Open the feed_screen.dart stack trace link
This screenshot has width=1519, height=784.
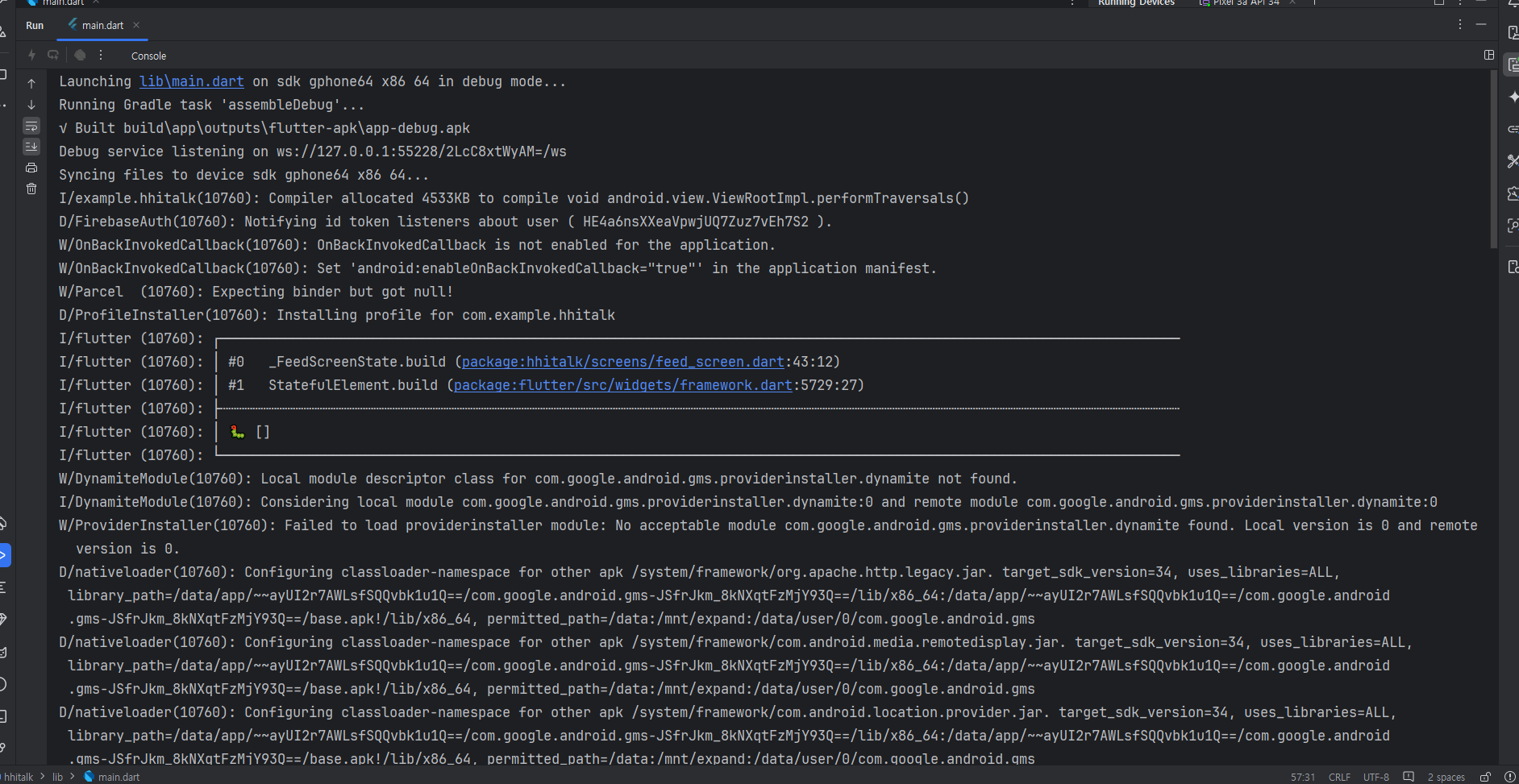[x=623, y=362]
